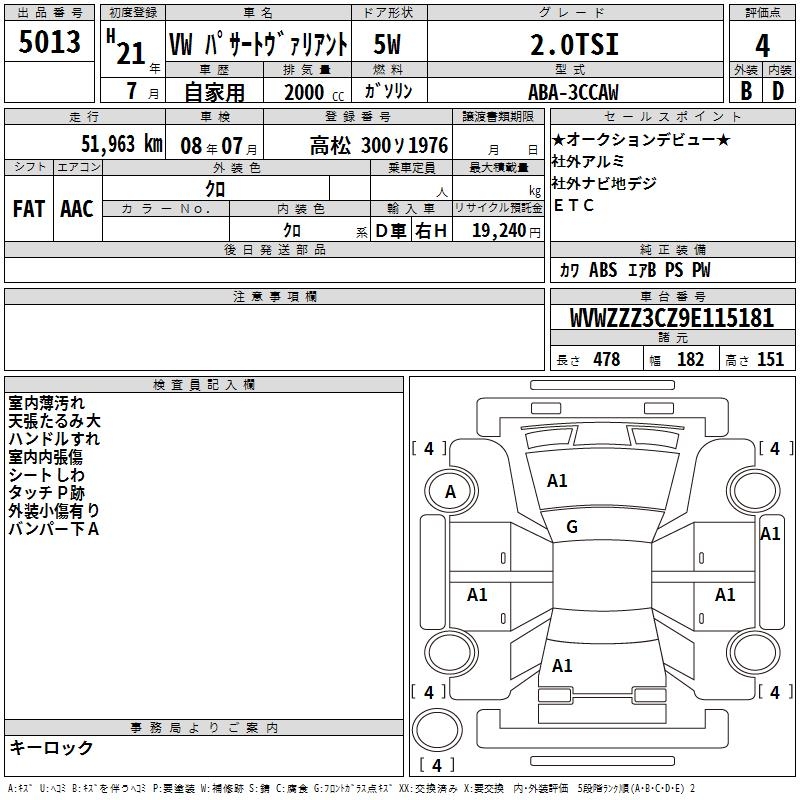The image size is (800, 800).
Task: Click A1 mark on right rear door
Action: click(725, 595)
